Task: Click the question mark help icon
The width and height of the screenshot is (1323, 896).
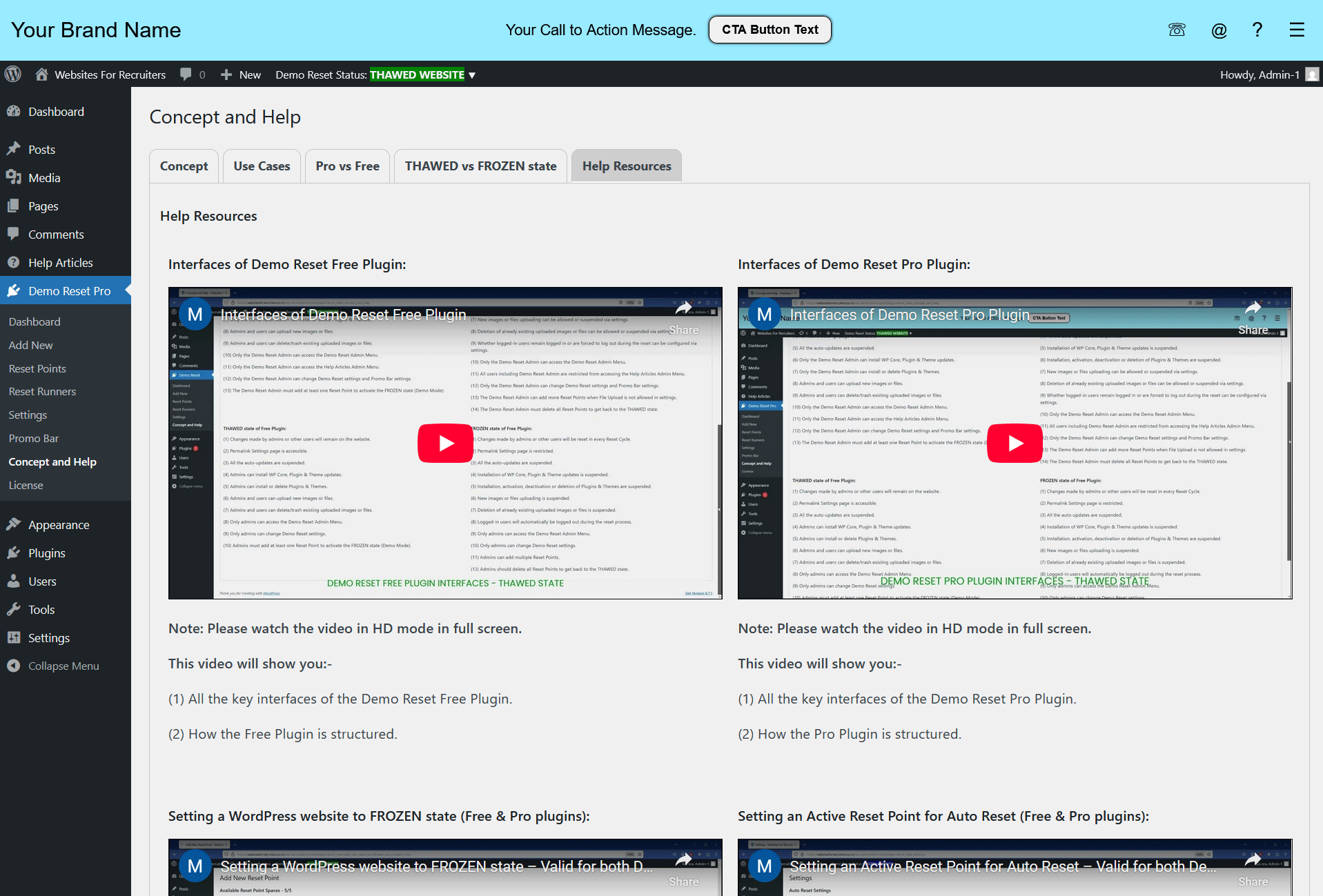Action: (x=1257, y=30)
